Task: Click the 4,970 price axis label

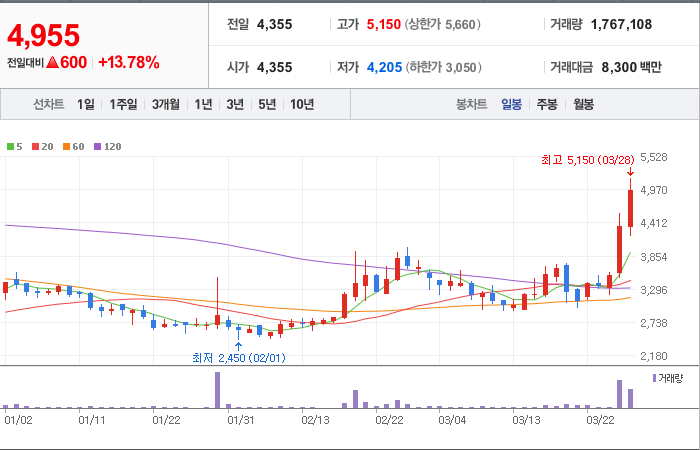Action: pos(654,190)
